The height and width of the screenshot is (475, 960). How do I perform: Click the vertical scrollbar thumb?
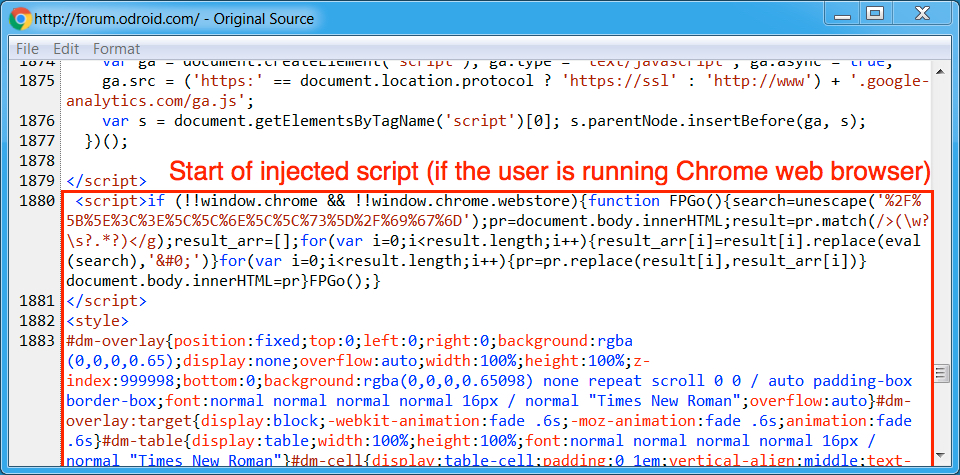pyautogui.click(x=940, y=373)
